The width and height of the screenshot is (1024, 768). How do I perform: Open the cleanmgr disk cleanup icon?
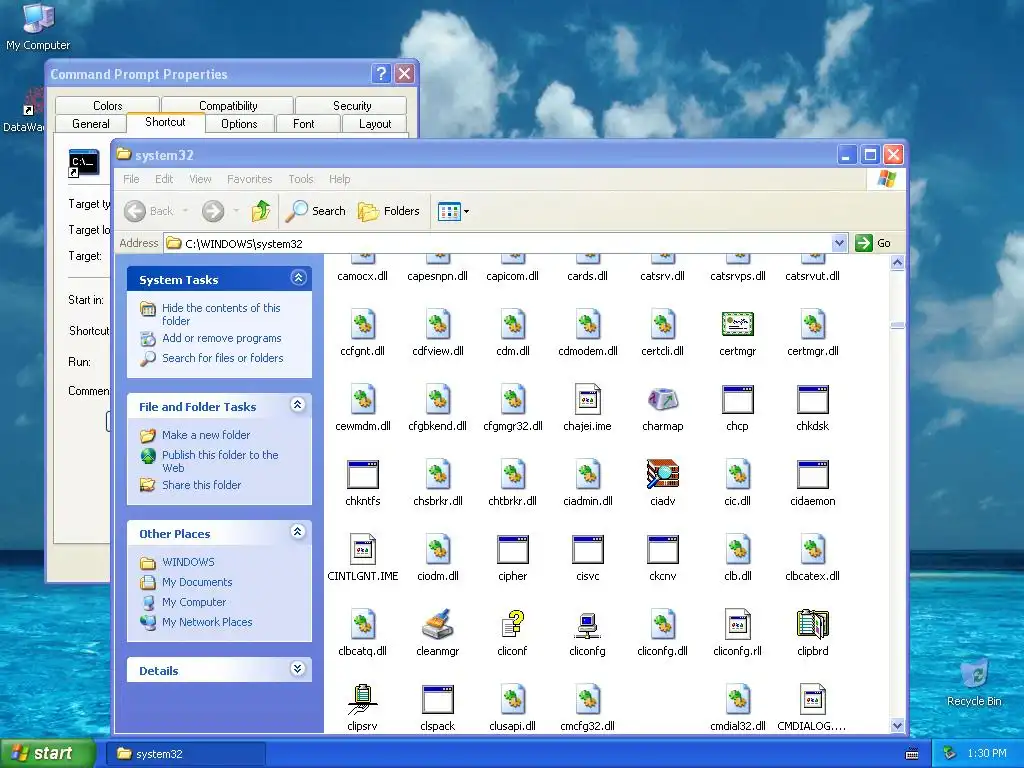438,625
